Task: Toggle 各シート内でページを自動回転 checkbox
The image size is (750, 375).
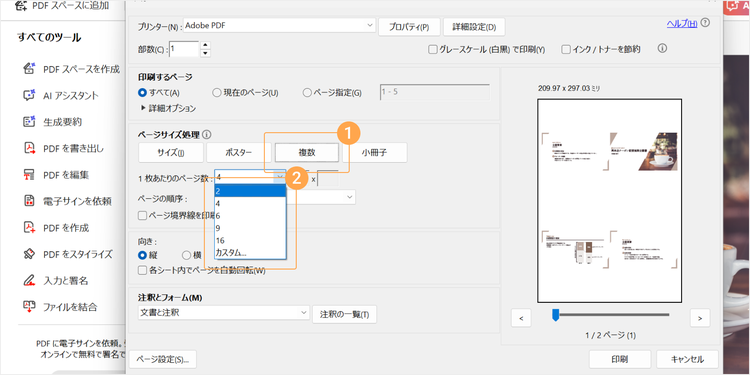Action: point(142,270)
